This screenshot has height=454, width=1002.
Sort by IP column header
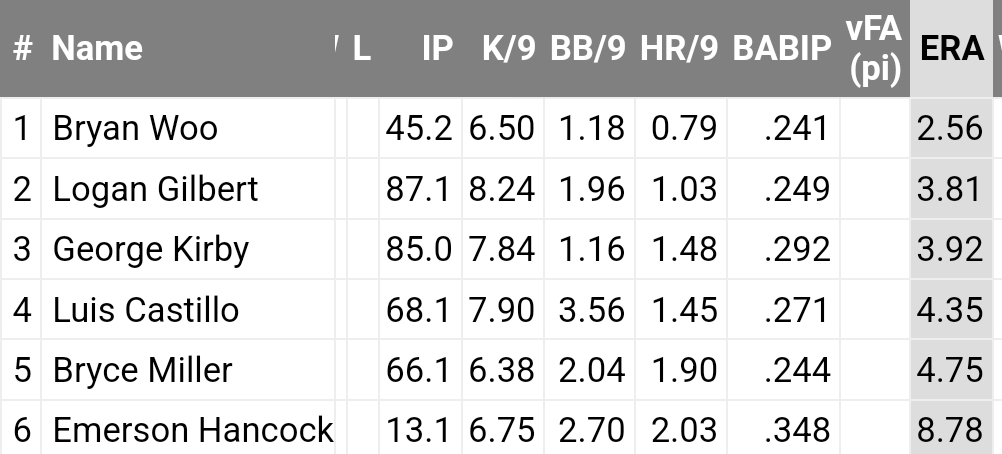point(438,49)
